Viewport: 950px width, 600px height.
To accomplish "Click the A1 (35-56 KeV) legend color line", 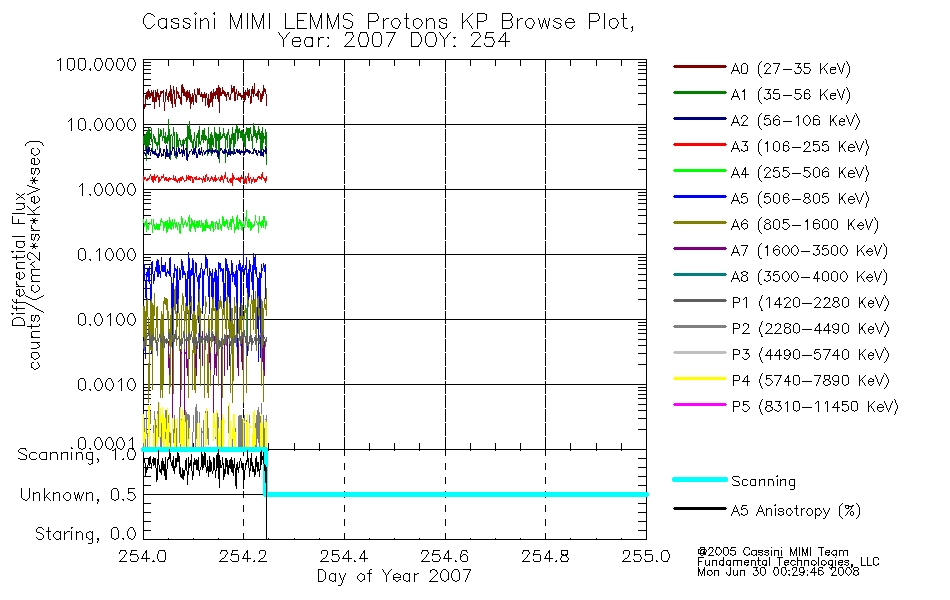I will click(x=699, y=93).
